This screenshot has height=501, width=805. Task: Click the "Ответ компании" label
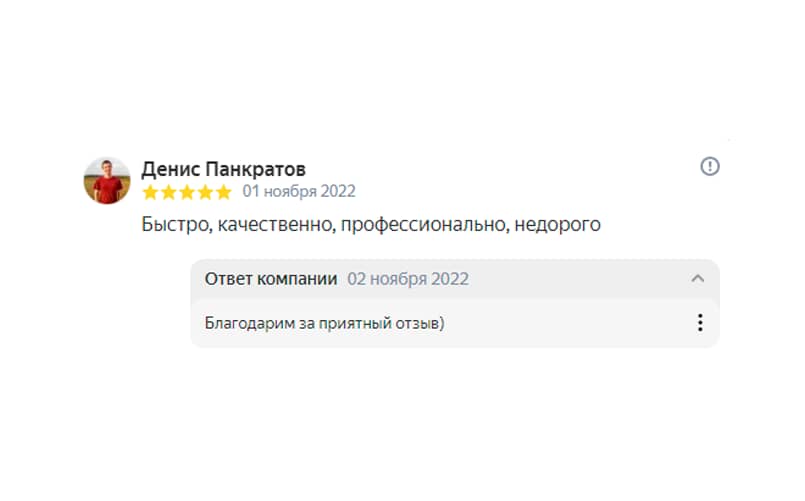271,279
